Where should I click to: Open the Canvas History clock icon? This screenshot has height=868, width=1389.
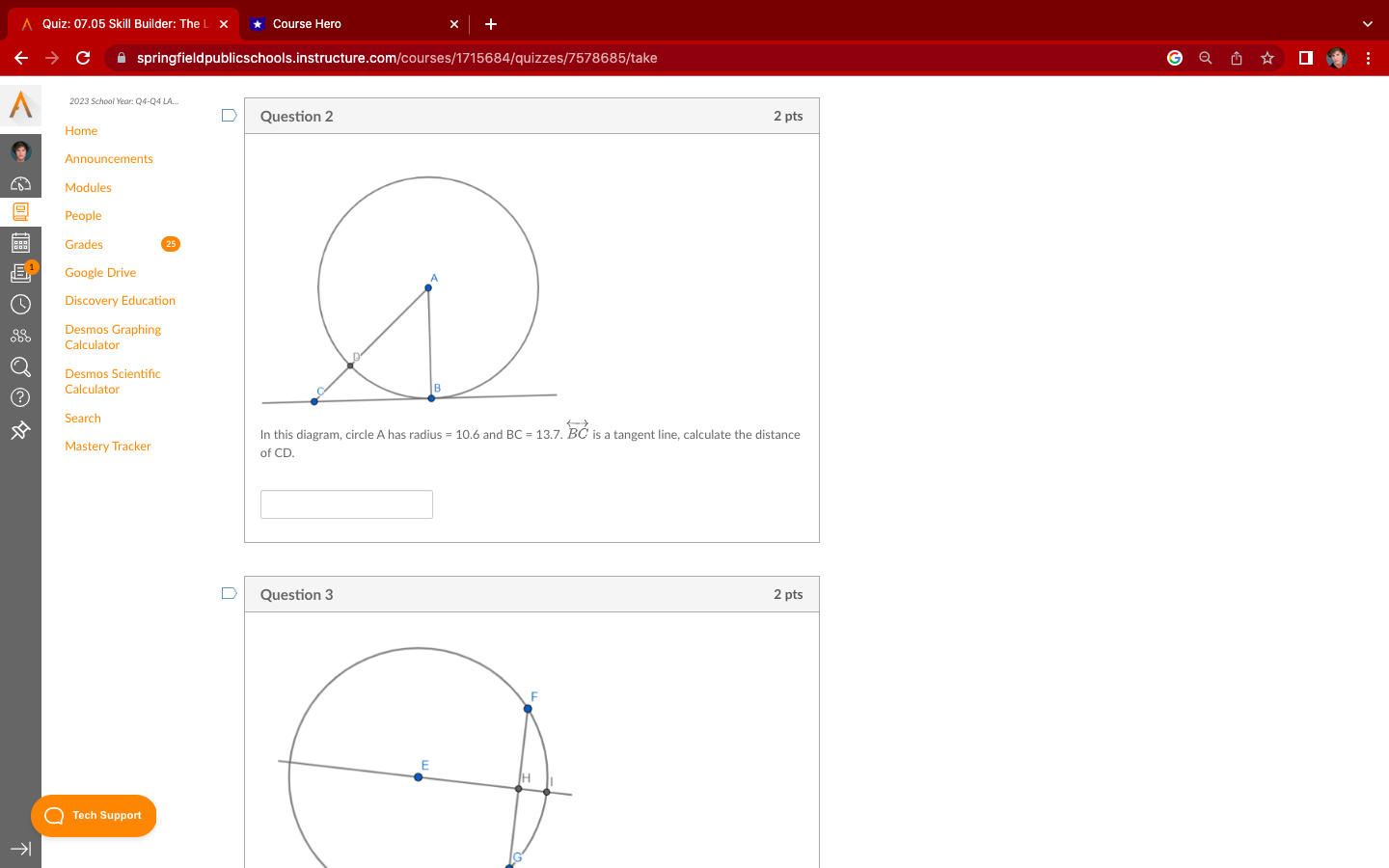coord(20,305)
